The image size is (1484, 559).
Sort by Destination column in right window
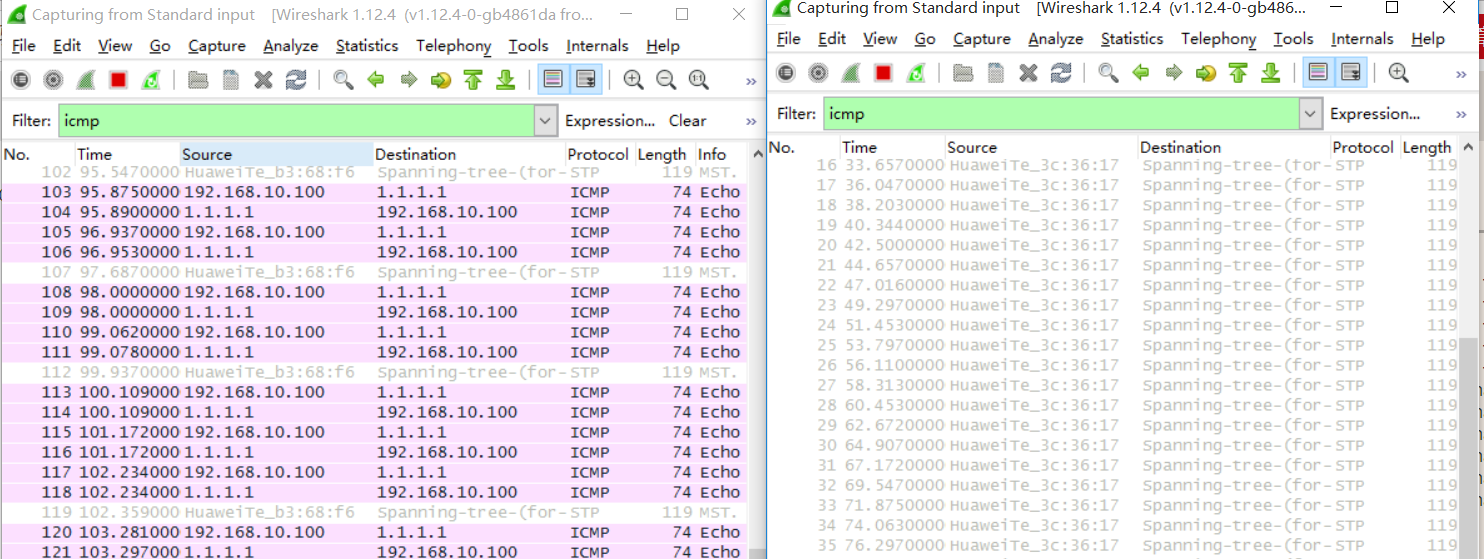point(1233,147)
